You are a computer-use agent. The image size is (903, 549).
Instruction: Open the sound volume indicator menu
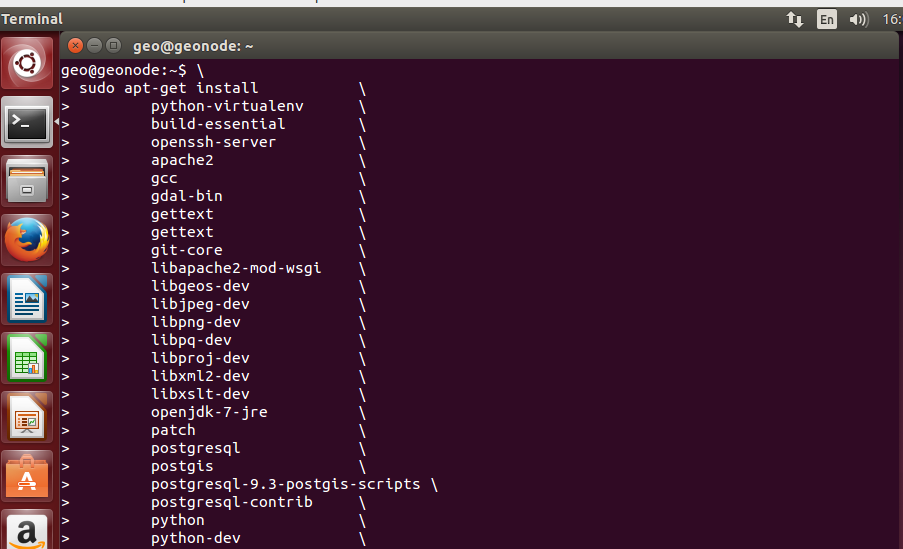tap(858, 20)
